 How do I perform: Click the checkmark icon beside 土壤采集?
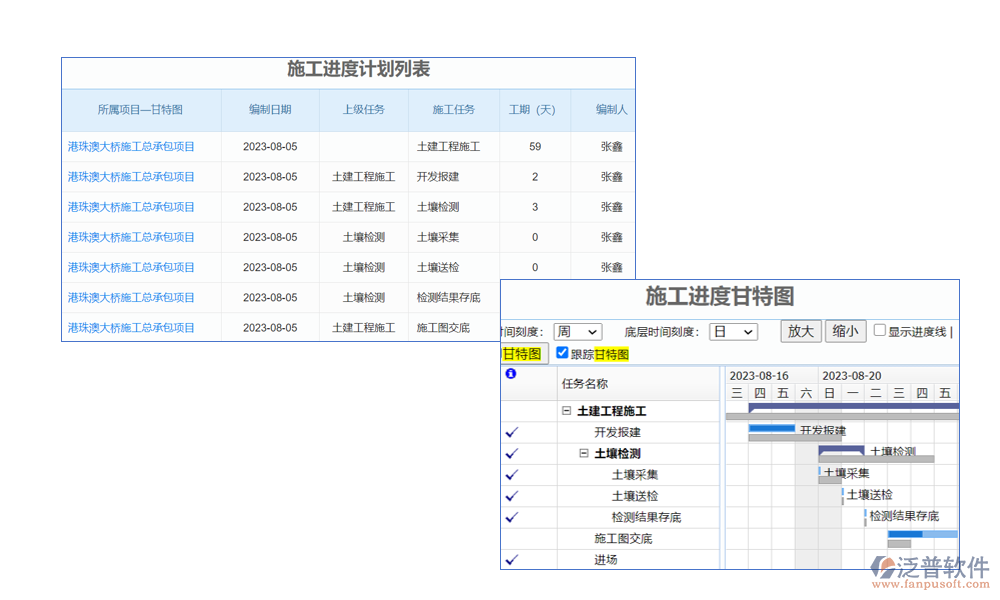point(512,475)
